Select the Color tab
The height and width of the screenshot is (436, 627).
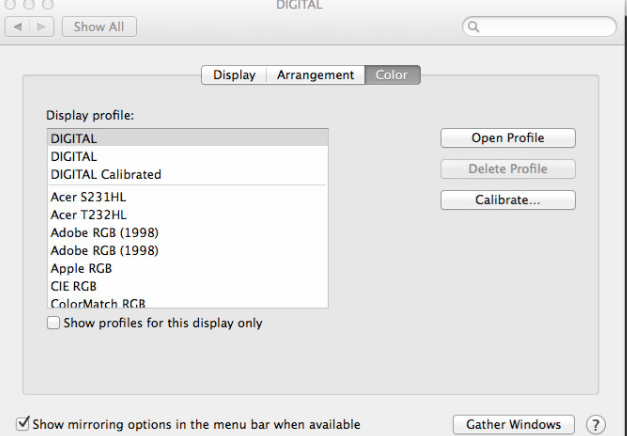(x=391, y=75)
